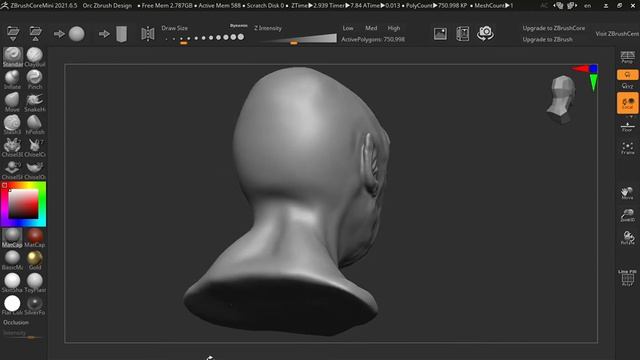Select the Slash3 brush

[12, 124]
